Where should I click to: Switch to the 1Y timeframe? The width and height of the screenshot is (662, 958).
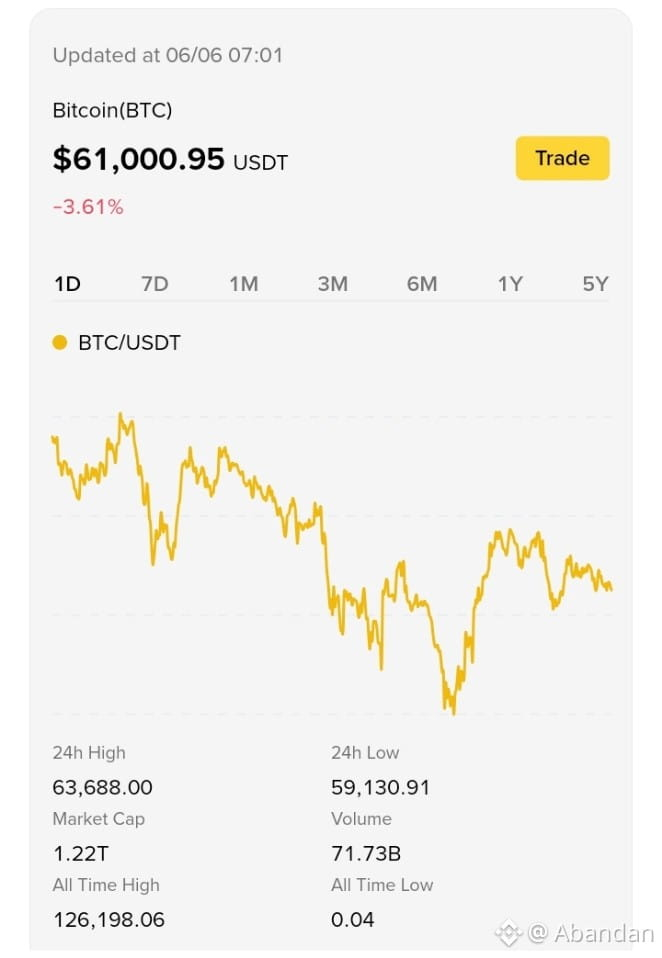point(510,284)
